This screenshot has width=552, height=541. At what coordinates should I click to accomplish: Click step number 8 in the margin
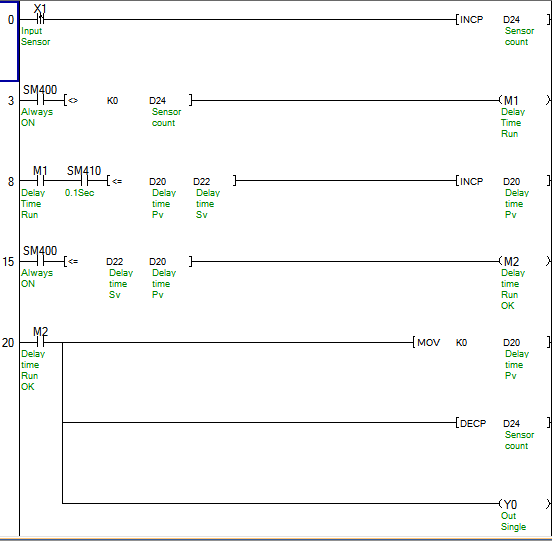pos(11,182)
